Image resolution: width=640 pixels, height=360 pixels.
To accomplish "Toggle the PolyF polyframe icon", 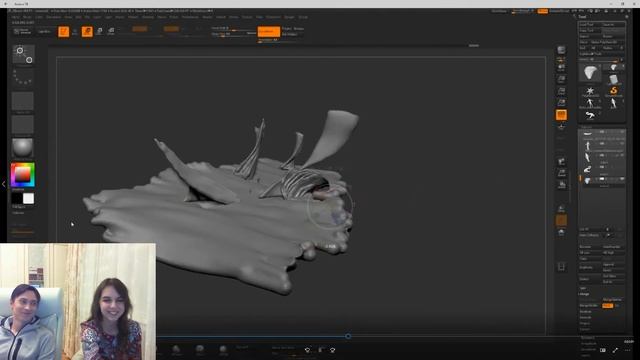I will point(562,267).
